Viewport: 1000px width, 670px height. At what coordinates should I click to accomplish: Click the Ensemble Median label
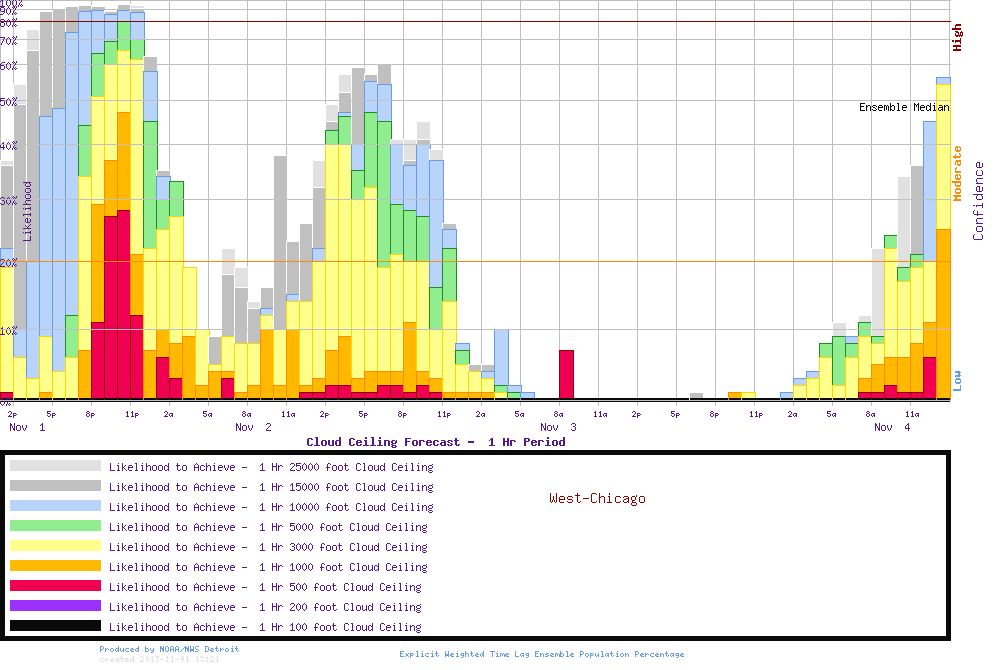904,107
